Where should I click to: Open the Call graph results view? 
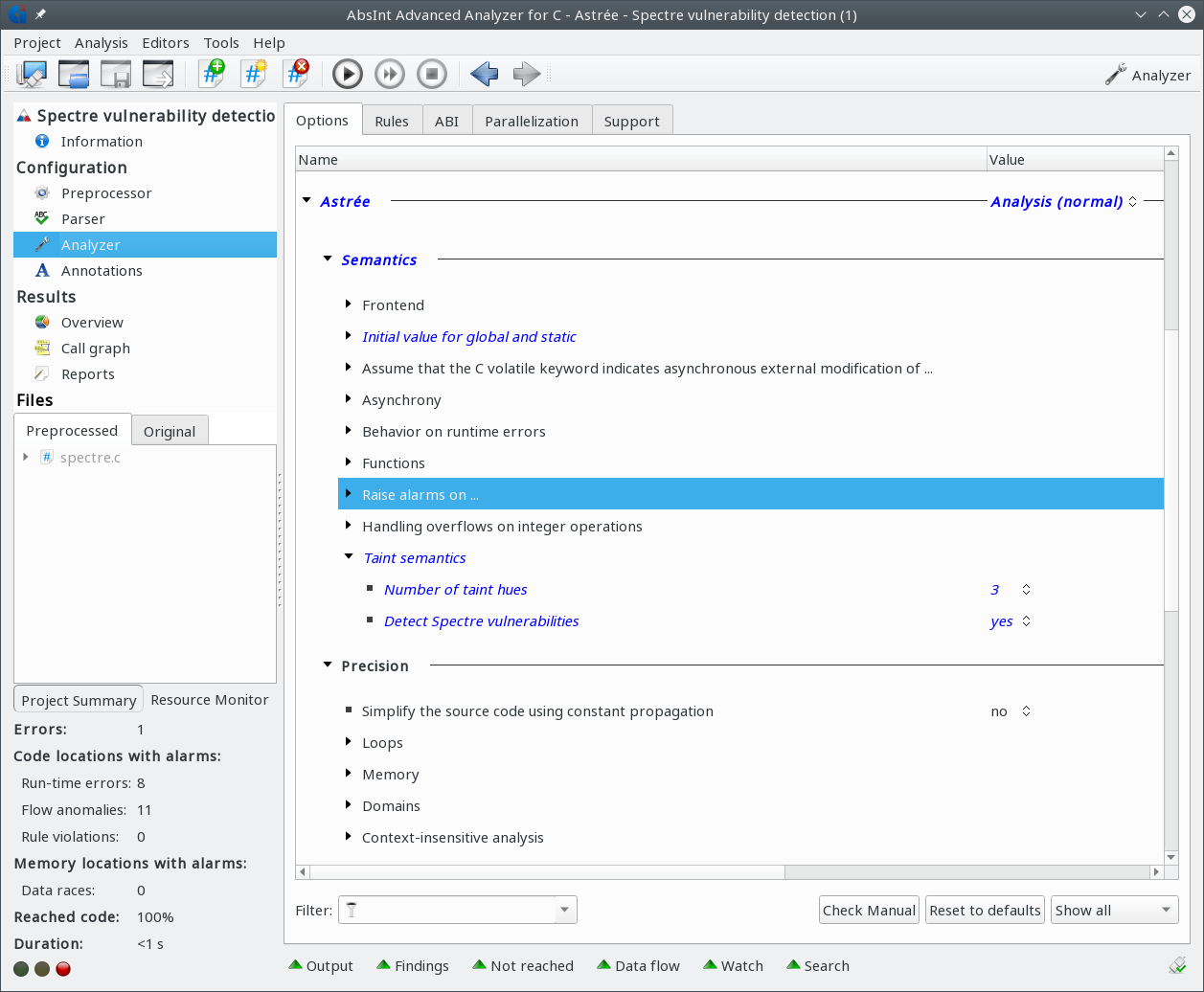pyautogui.click(x=96, y=349)
